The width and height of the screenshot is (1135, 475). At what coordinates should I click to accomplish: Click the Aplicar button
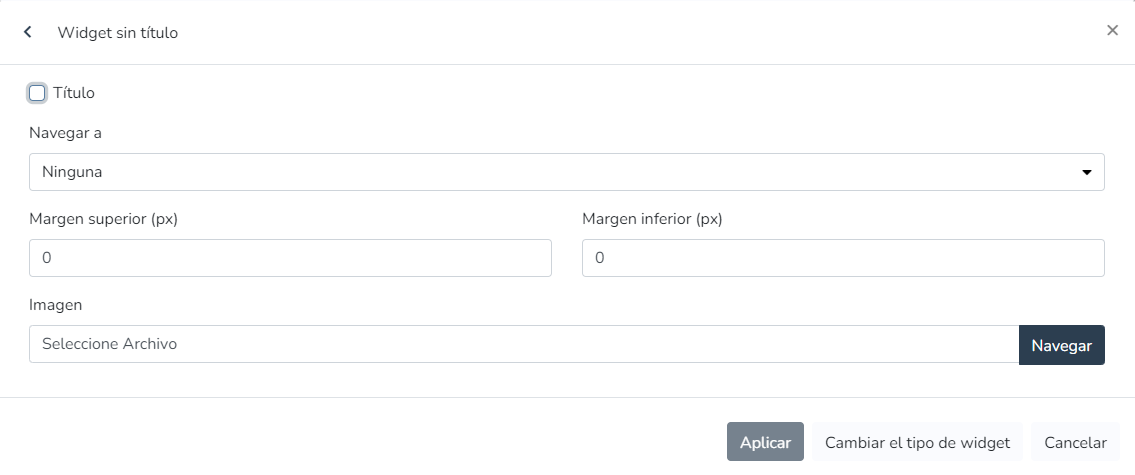(765, 442)
